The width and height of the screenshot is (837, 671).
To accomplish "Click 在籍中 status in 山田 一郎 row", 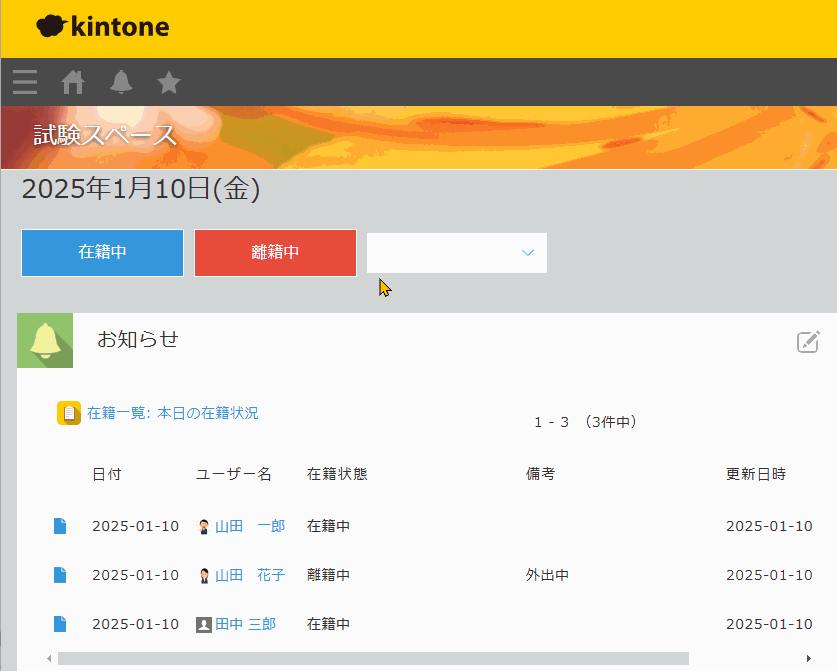I will click(x=328, y=526).
